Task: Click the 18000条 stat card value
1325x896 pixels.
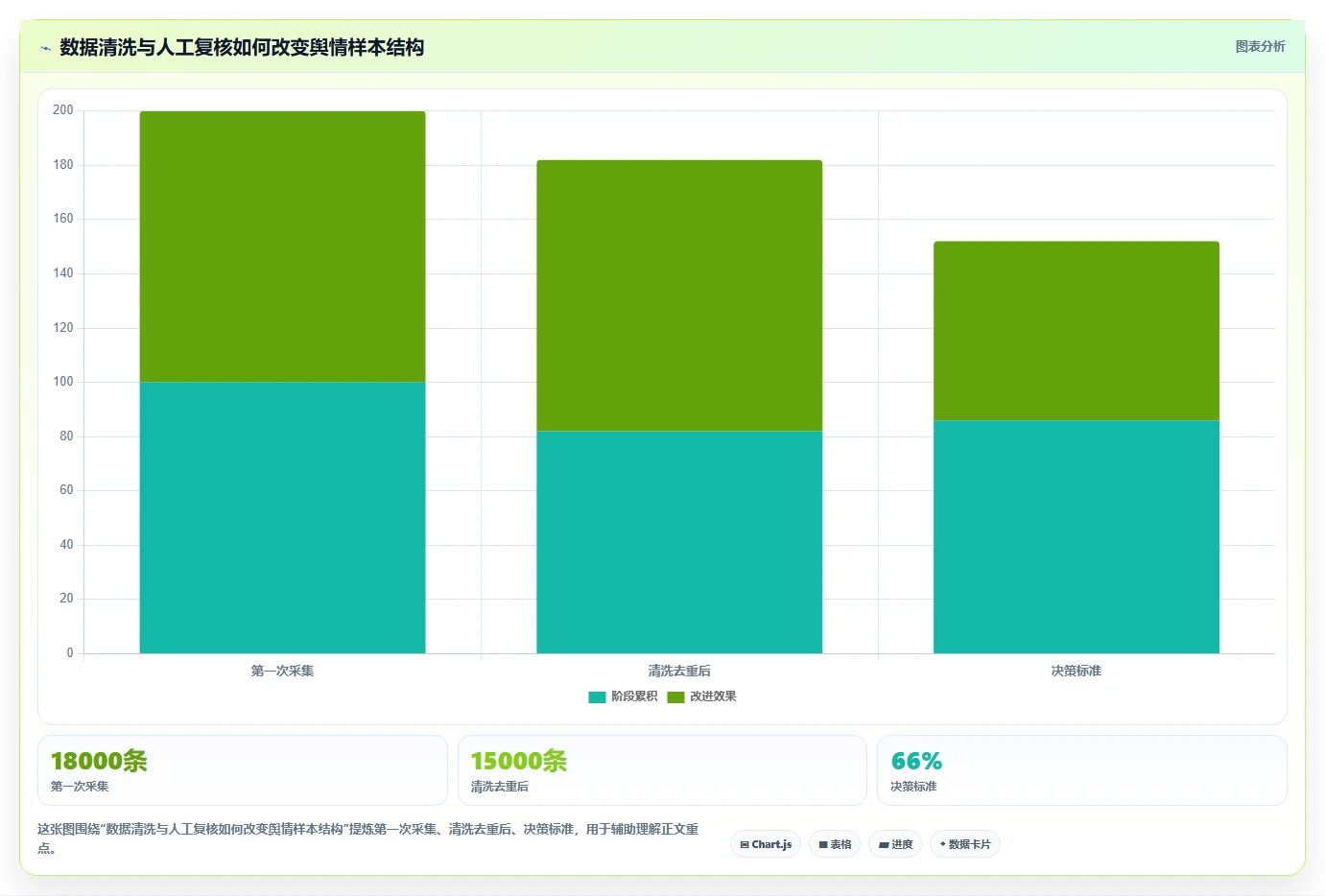Action: pyautogui.click(x=99, y=761)
